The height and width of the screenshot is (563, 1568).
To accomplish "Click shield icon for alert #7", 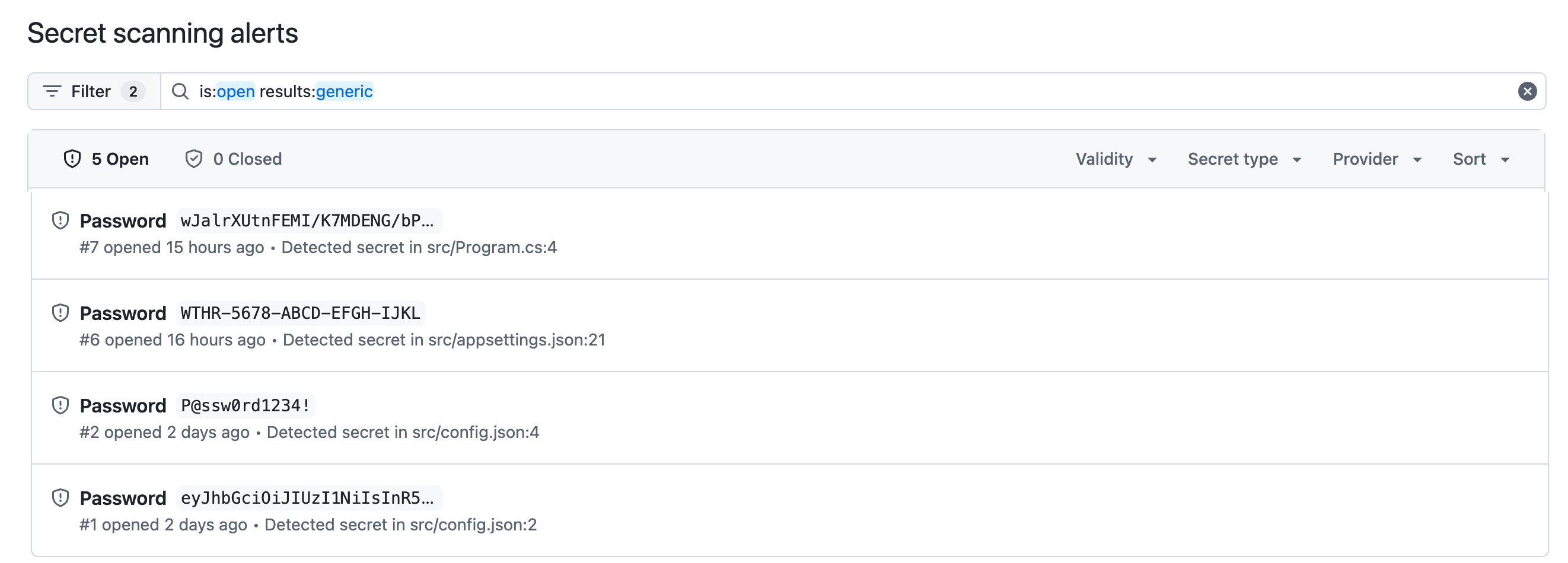I will (60, 220).
